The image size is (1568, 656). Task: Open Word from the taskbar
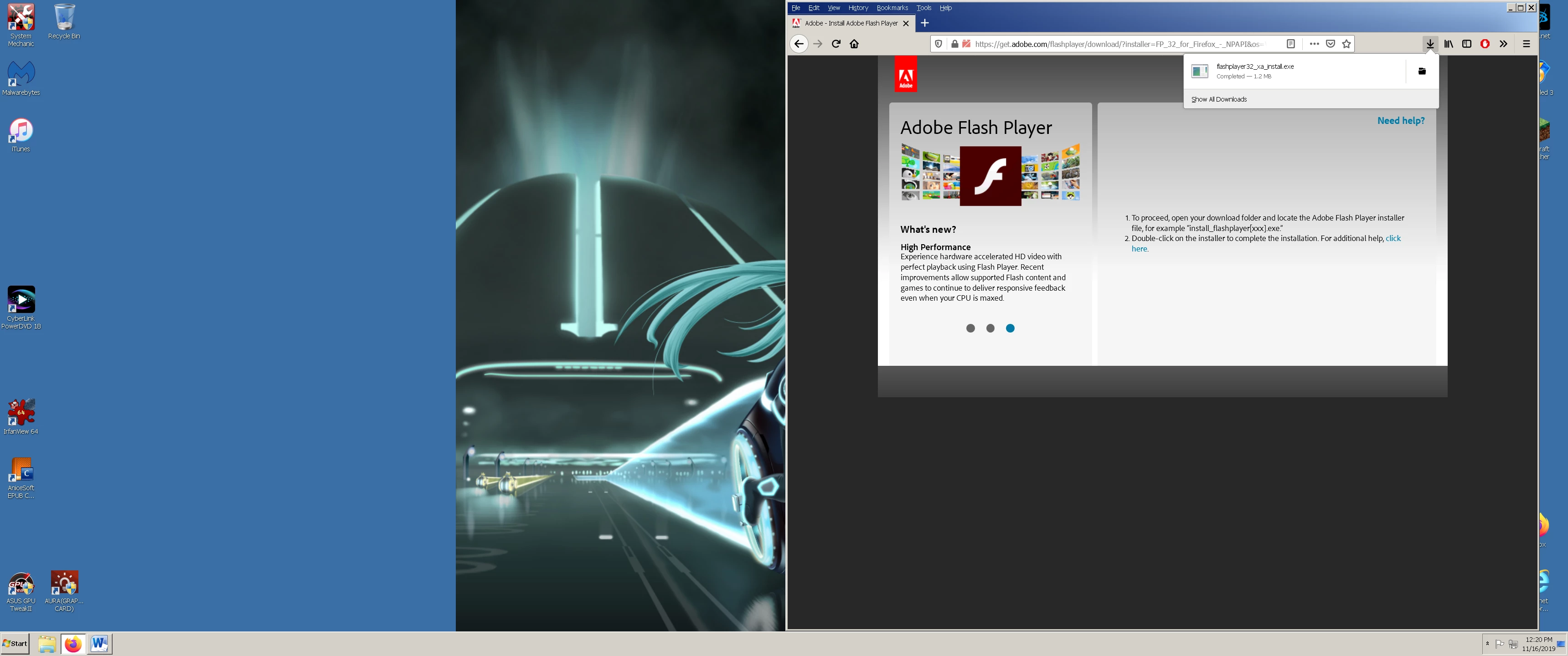click(99, 643)
